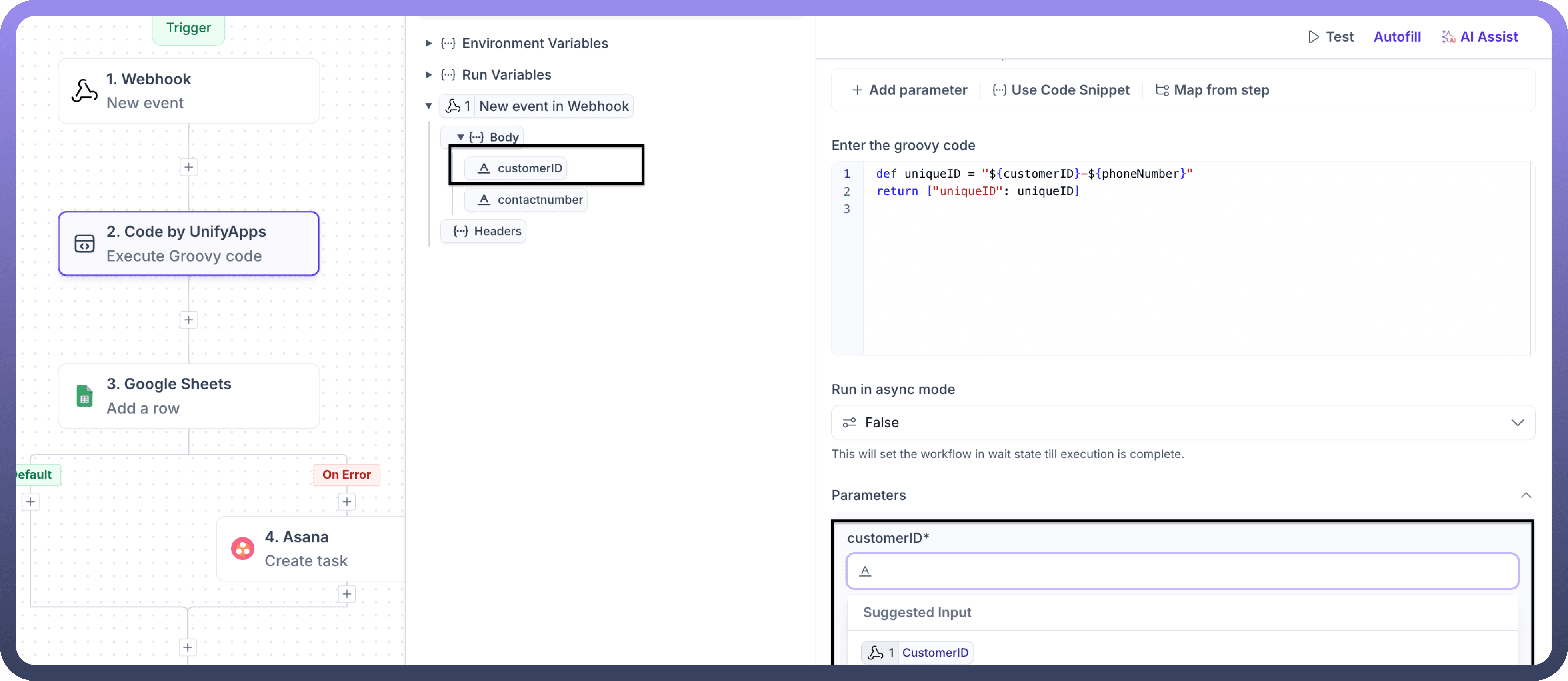The image size is (1568, 681).
Task: Click plus icon under On Error branch
Action: tap(346, 502)
